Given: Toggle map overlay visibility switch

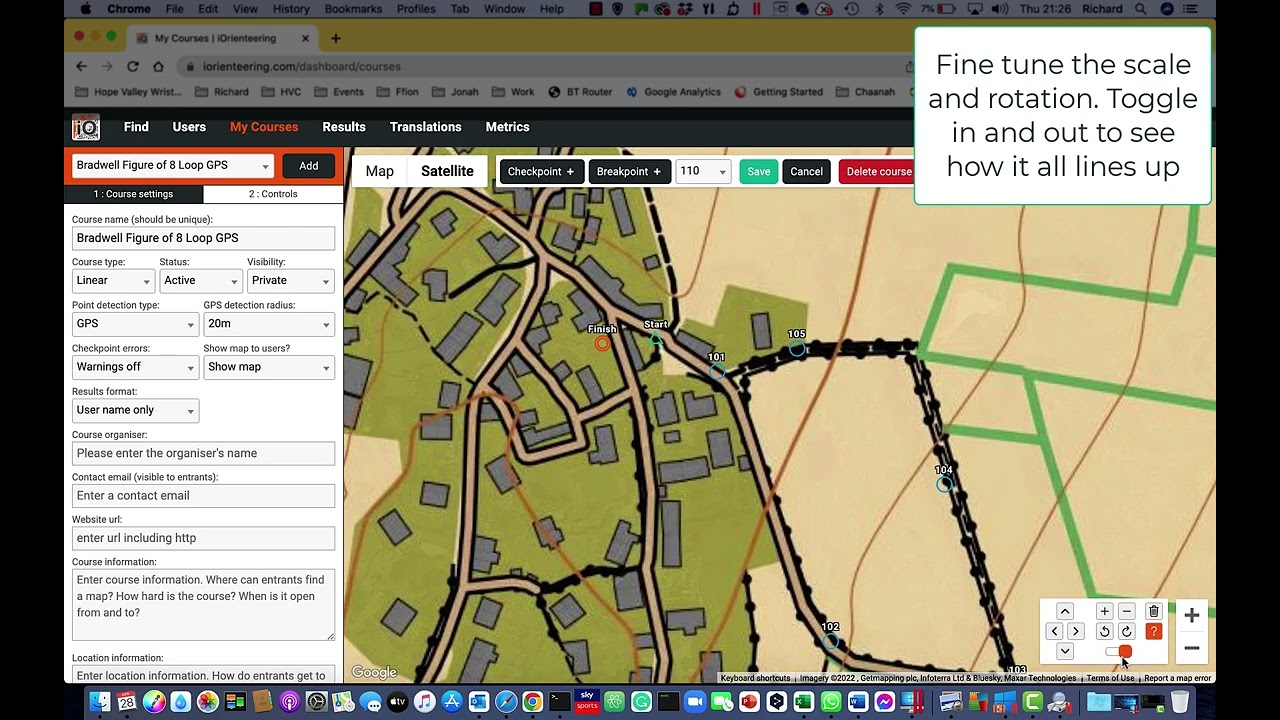Looking at the screenshot, I should 1119,652.
